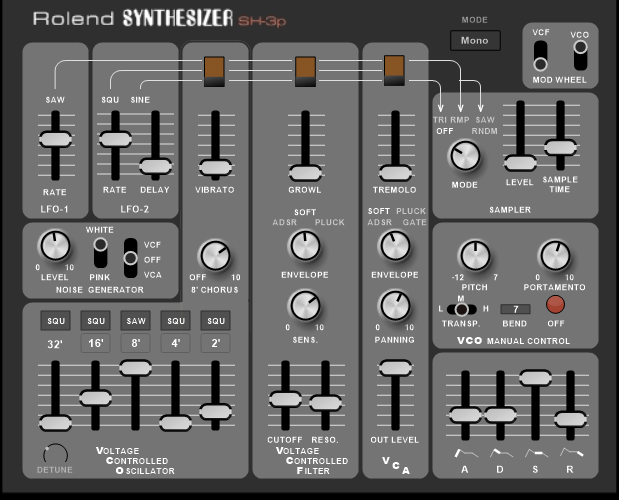Toggle the TRANSP. L/M/H switch
This screenshot has width=619, height=500.
coord(461,309)
